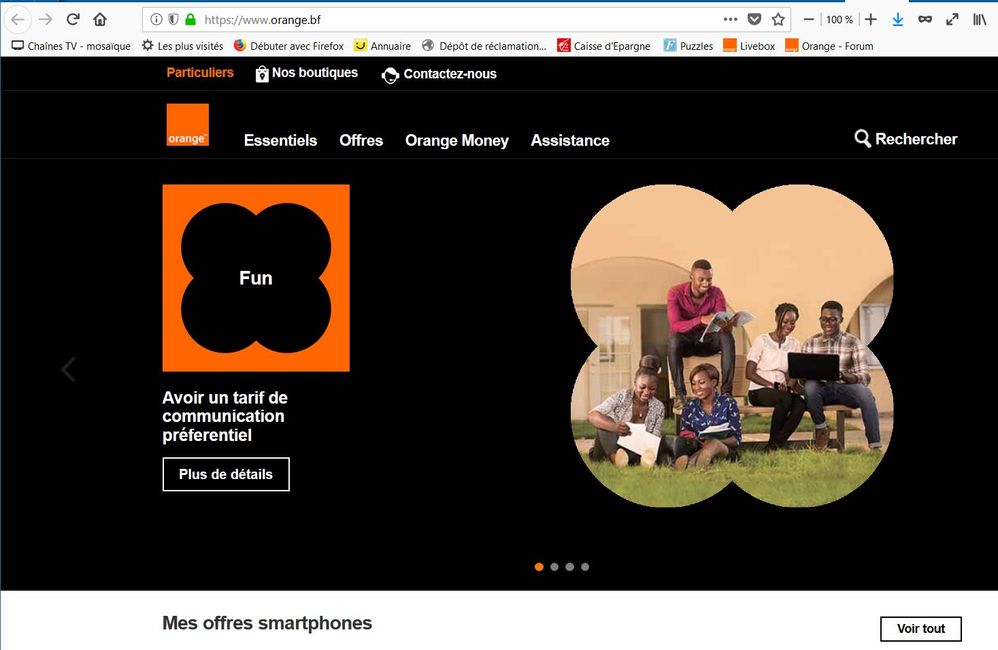
Task: Enter full screen mode
Action: [x=952, y=20]
